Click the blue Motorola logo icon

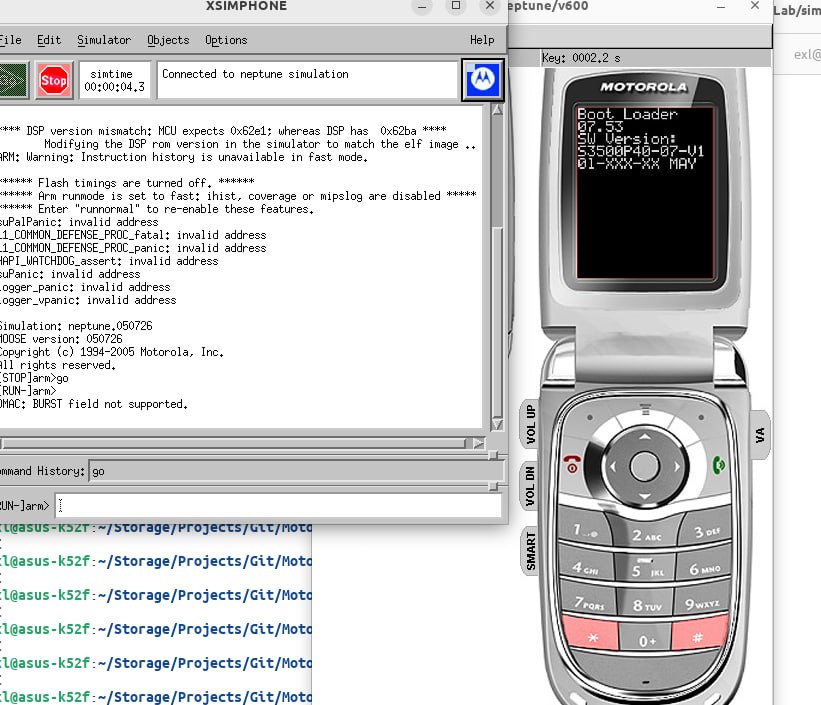tap(482, 80)
